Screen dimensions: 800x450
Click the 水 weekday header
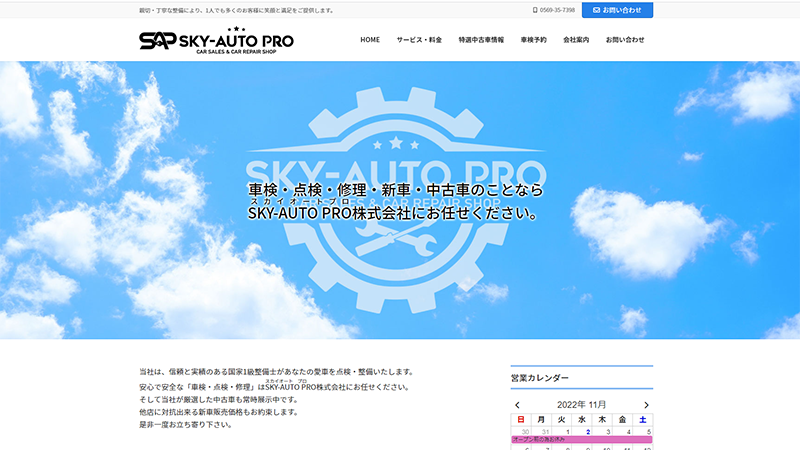pyautogui.click(x=582, y=420)
